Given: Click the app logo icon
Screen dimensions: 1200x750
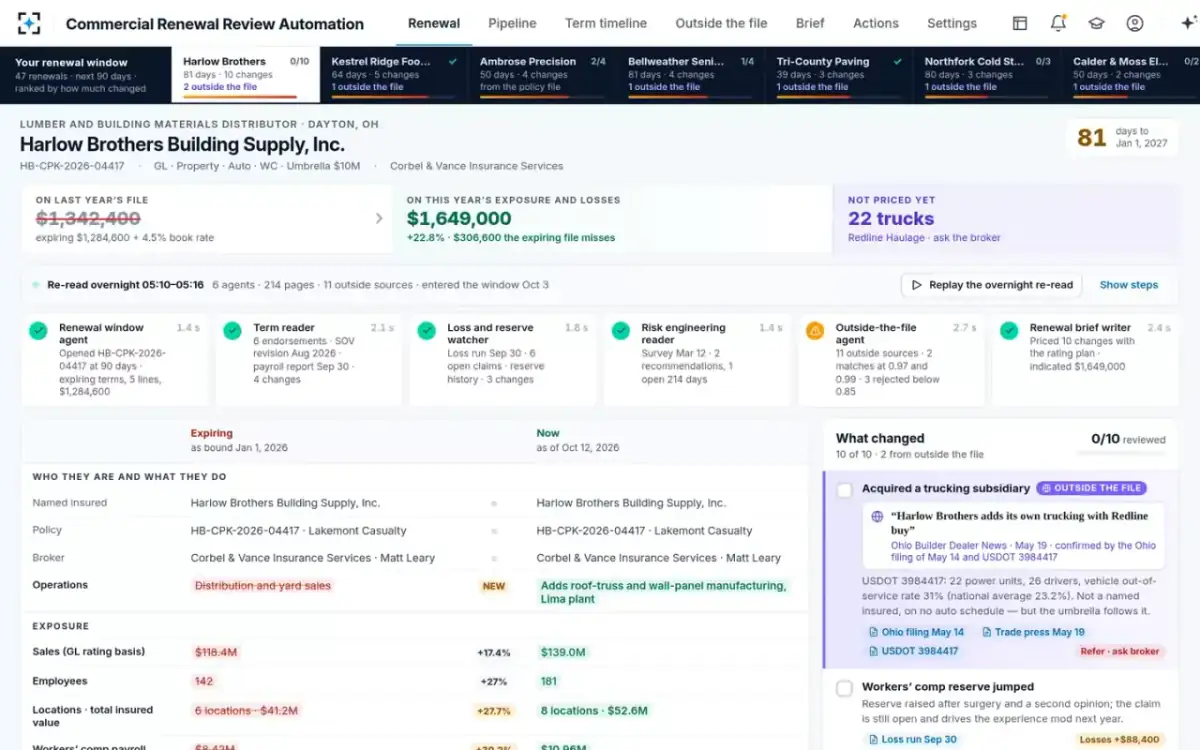Looking at the screenshot, I should pyautogui.click(x=29, y=23).
